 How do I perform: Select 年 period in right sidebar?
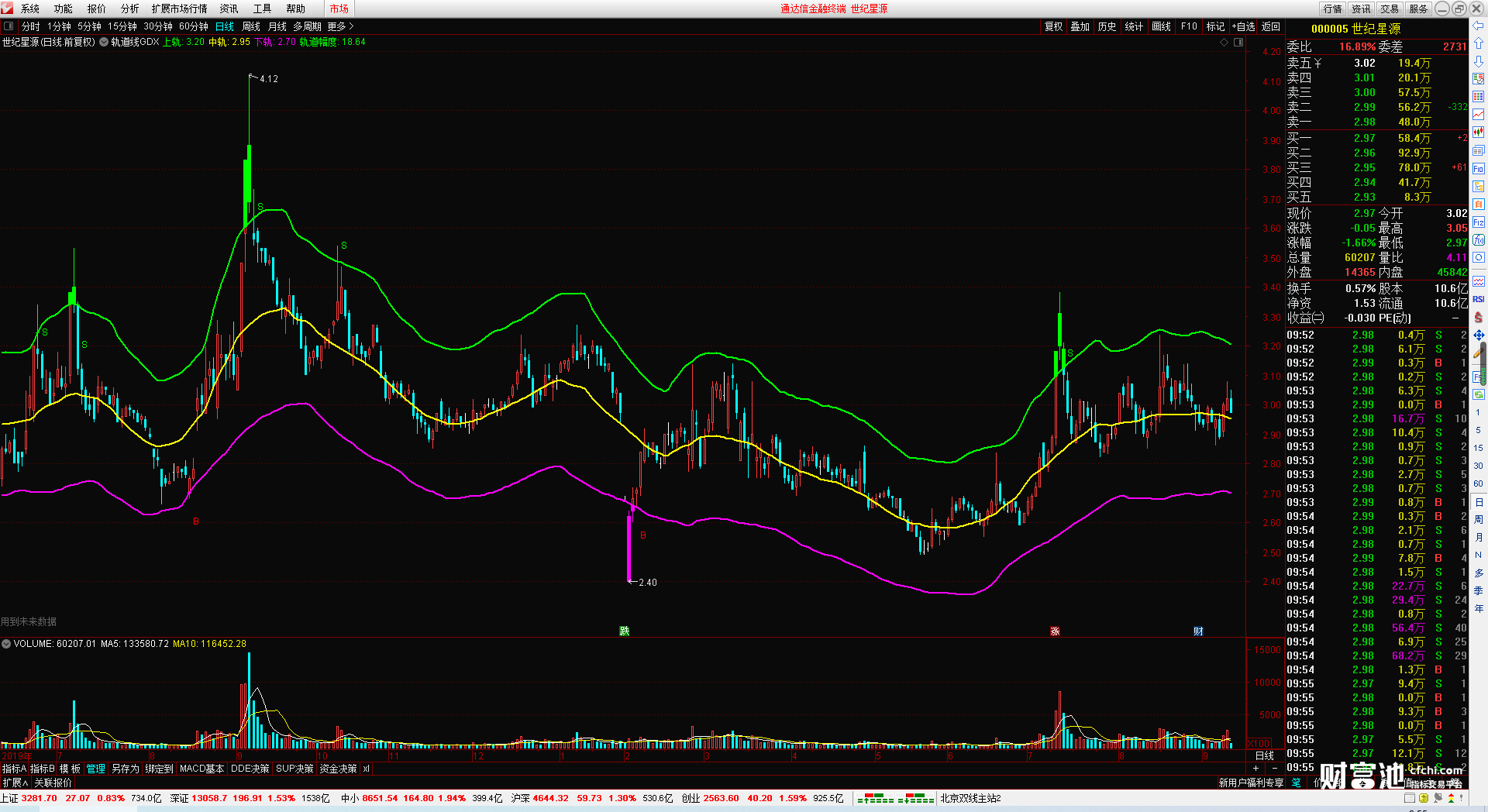point(1478,608)
